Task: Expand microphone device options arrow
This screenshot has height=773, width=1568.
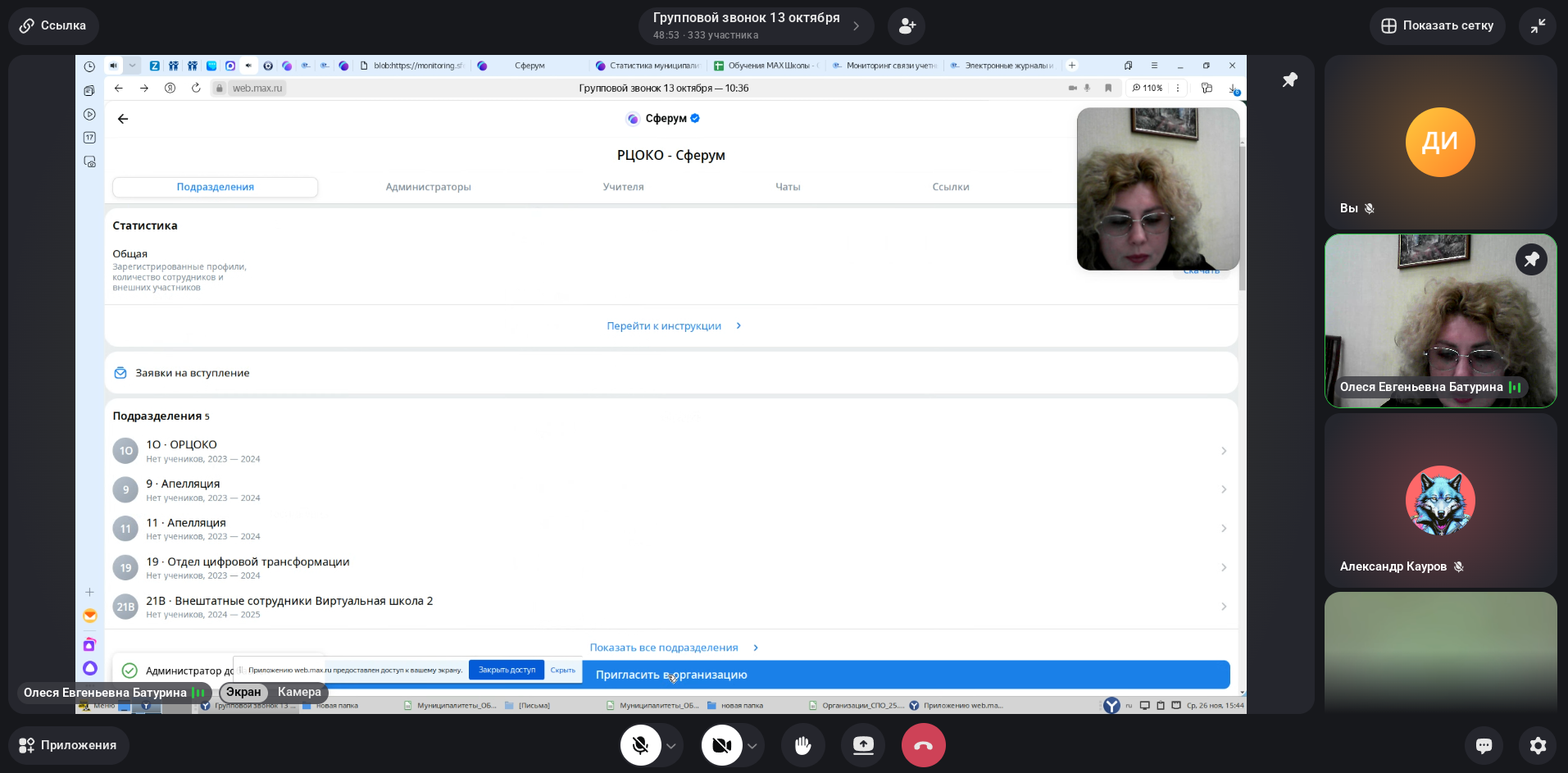Action: click(x=671, y=746)
